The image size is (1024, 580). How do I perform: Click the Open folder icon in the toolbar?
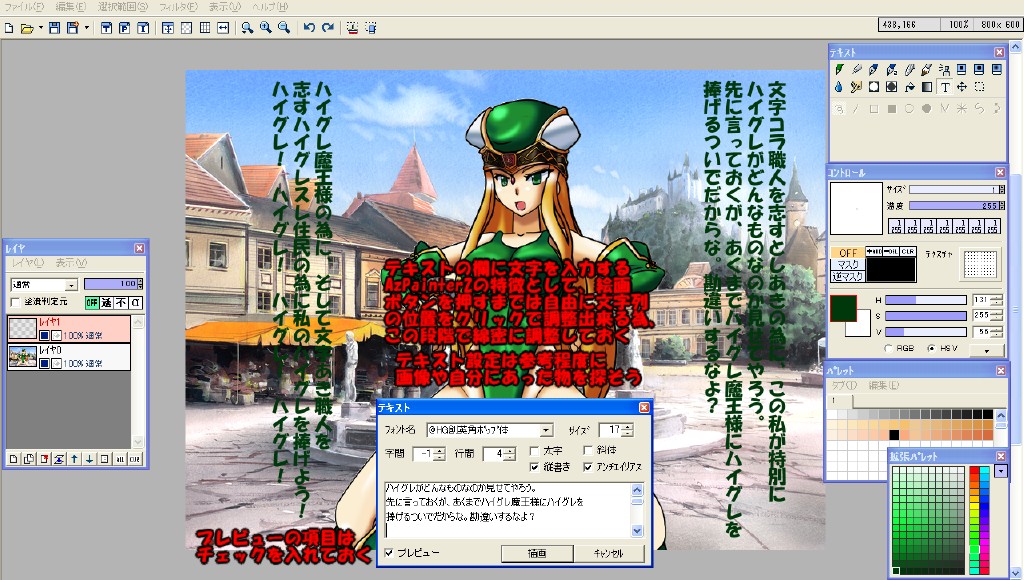[x=27, y=28]
